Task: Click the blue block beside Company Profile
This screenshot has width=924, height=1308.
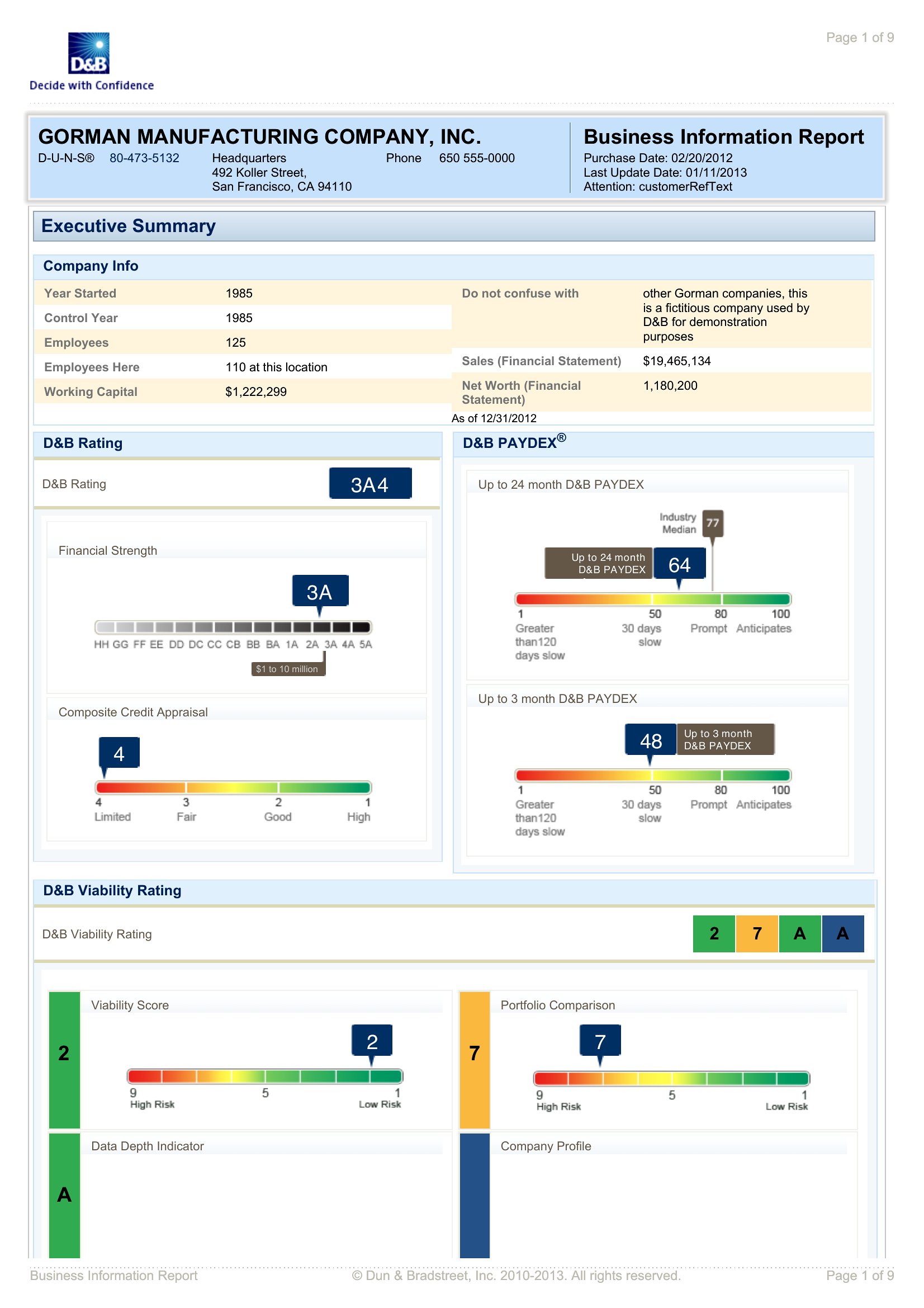Action: [475, 1196]
